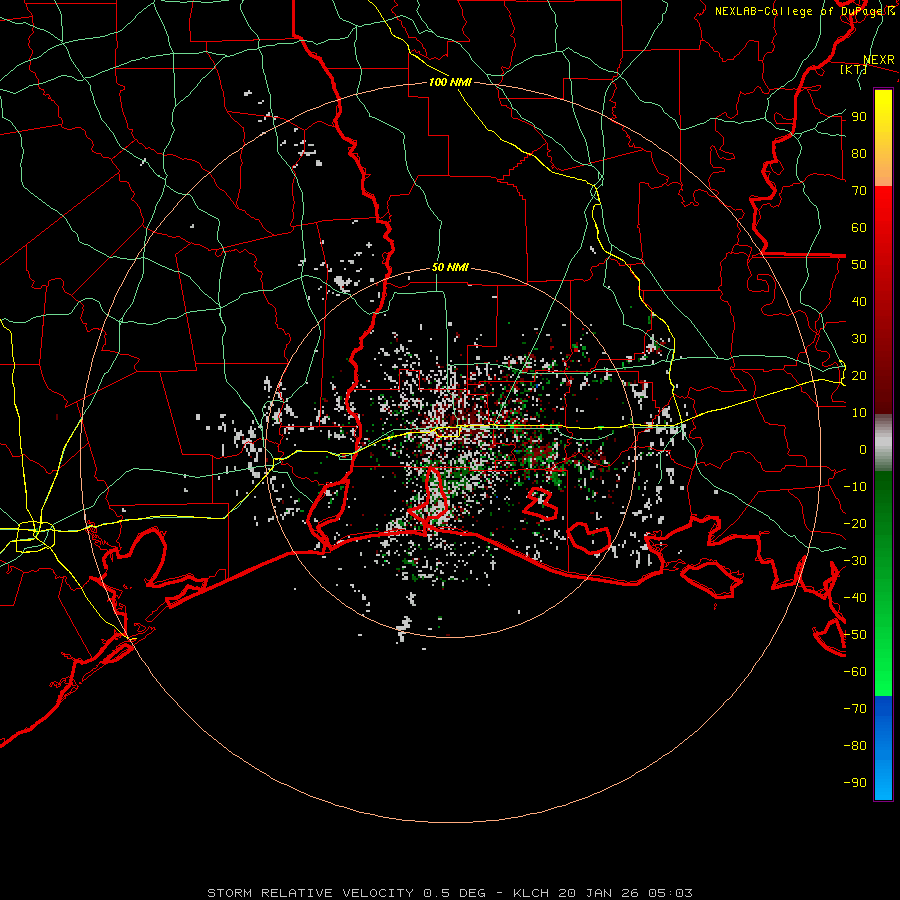This screenshot has width=900, height=900.
Task: Click the 70 knot scale label
Action: coord(859,190)
